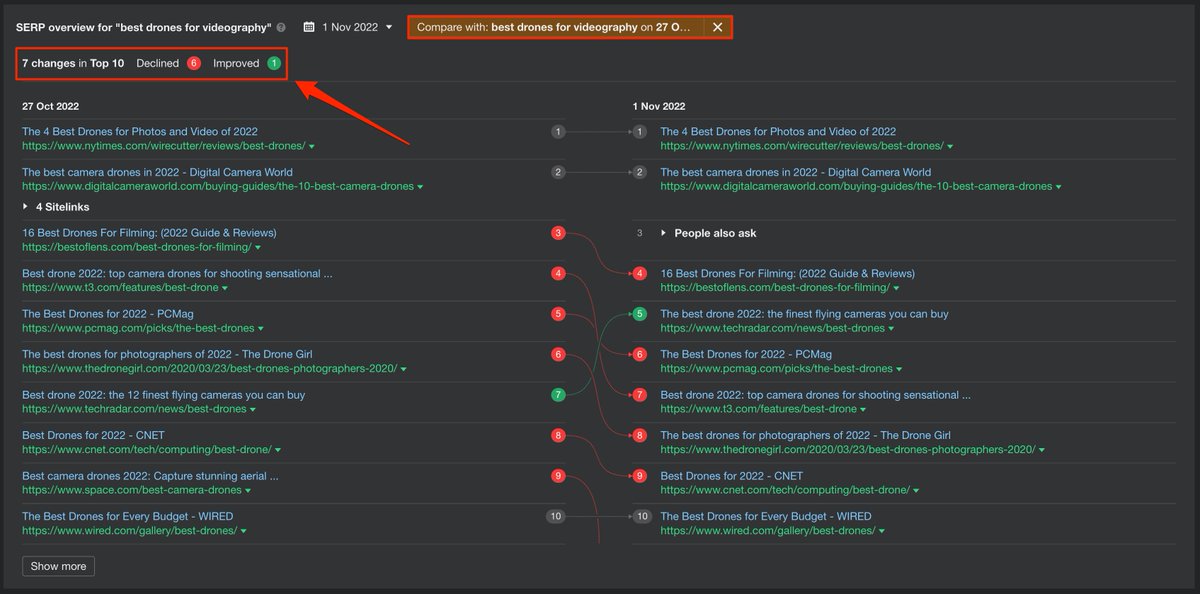The image size is (1200, 594).
Task: Click the Compare with best drones banner
Action: click(x=555, y=27)
